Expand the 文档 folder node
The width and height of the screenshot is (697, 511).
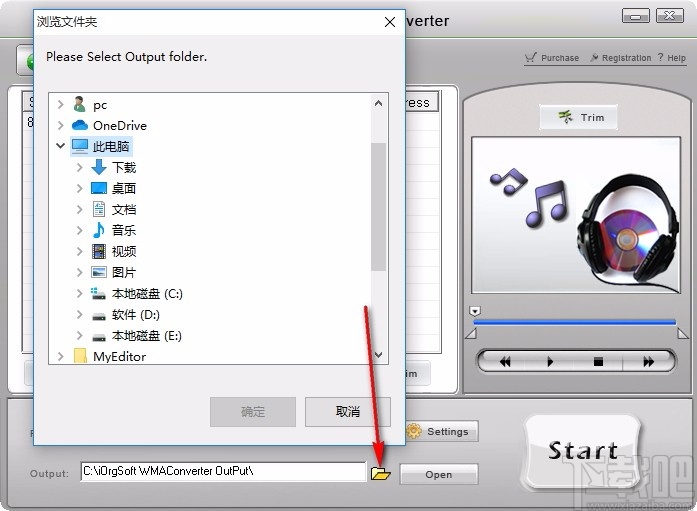coord(80,209)
